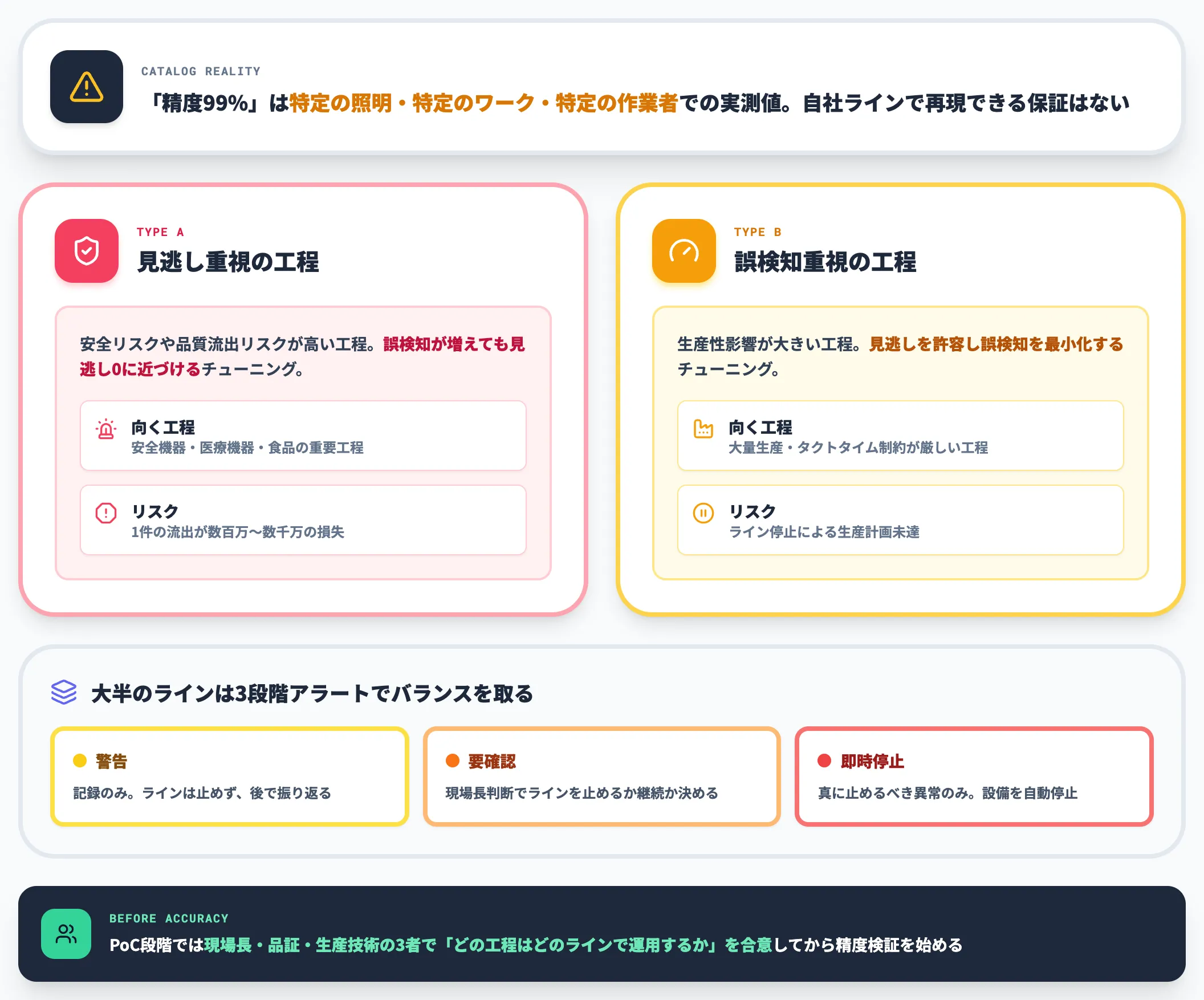Click the 誤検知重視の工程 heading
Viewport: 1204px width, 1000px height.
825,262
